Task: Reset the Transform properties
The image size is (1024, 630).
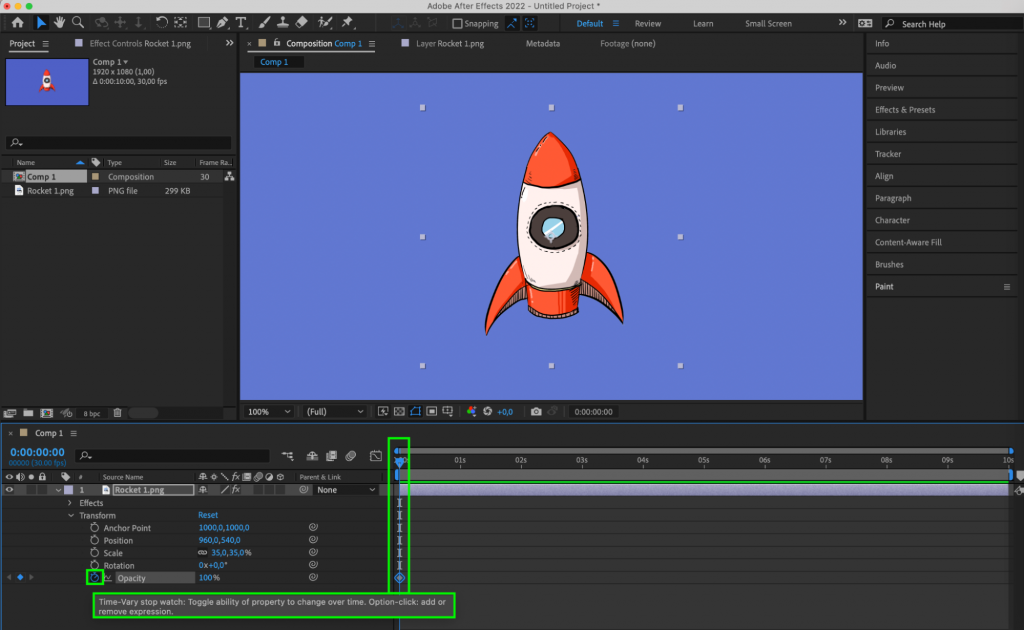Action: point(207,515)
